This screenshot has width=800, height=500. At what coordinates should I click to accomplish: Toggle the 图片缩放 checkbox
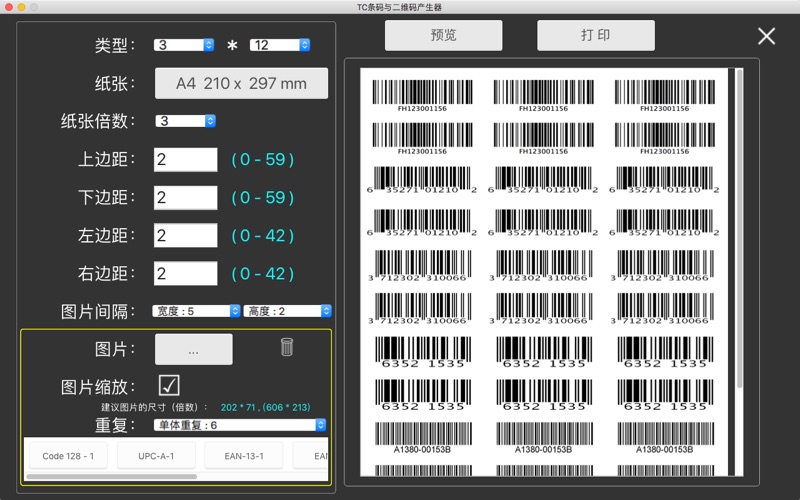click(169, 386)
